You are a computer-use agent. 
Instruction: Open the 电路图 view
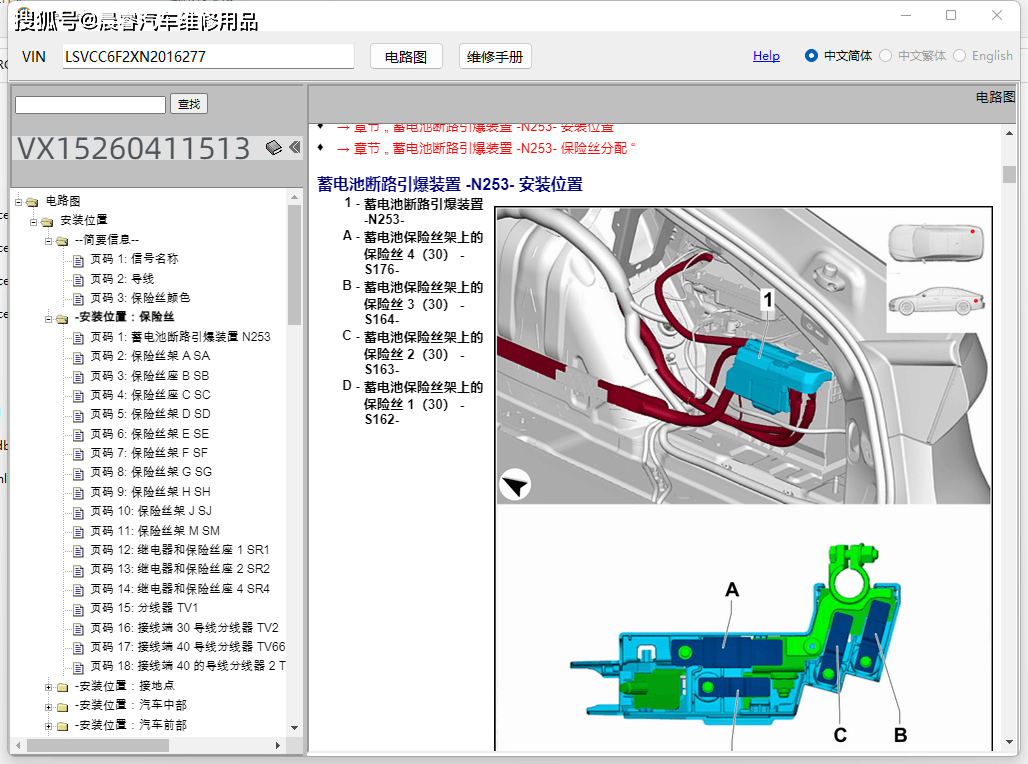[406, 55]
